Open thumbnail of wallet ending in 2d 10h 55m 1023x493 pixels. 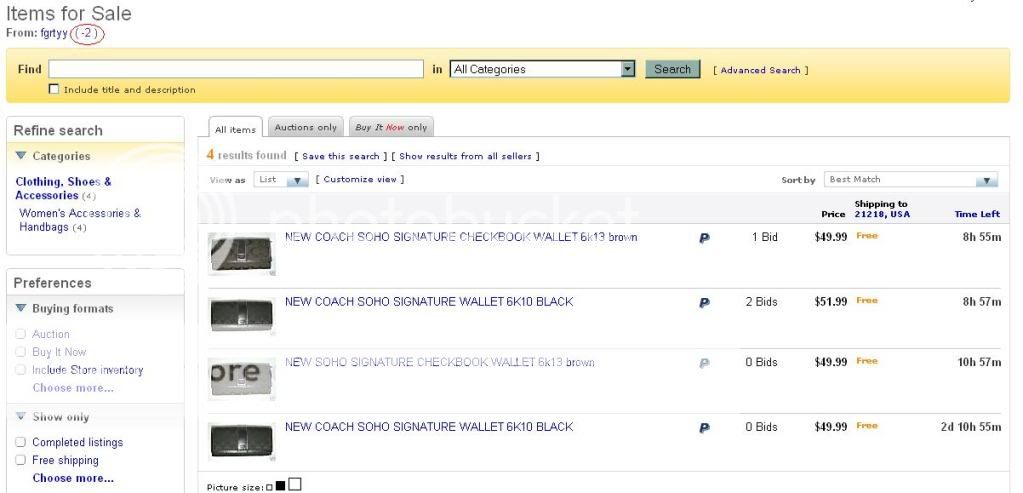[x=241, y=441]
